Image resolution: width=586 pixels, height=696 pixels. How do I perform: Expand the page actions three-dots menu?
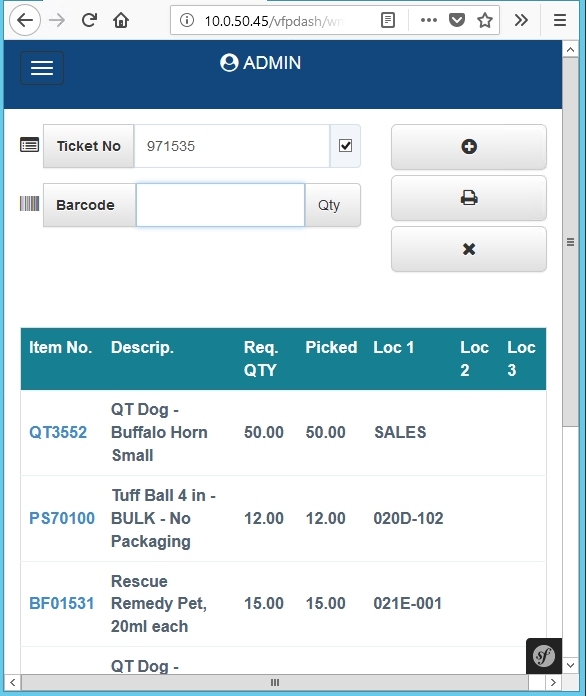pos(428,20)
